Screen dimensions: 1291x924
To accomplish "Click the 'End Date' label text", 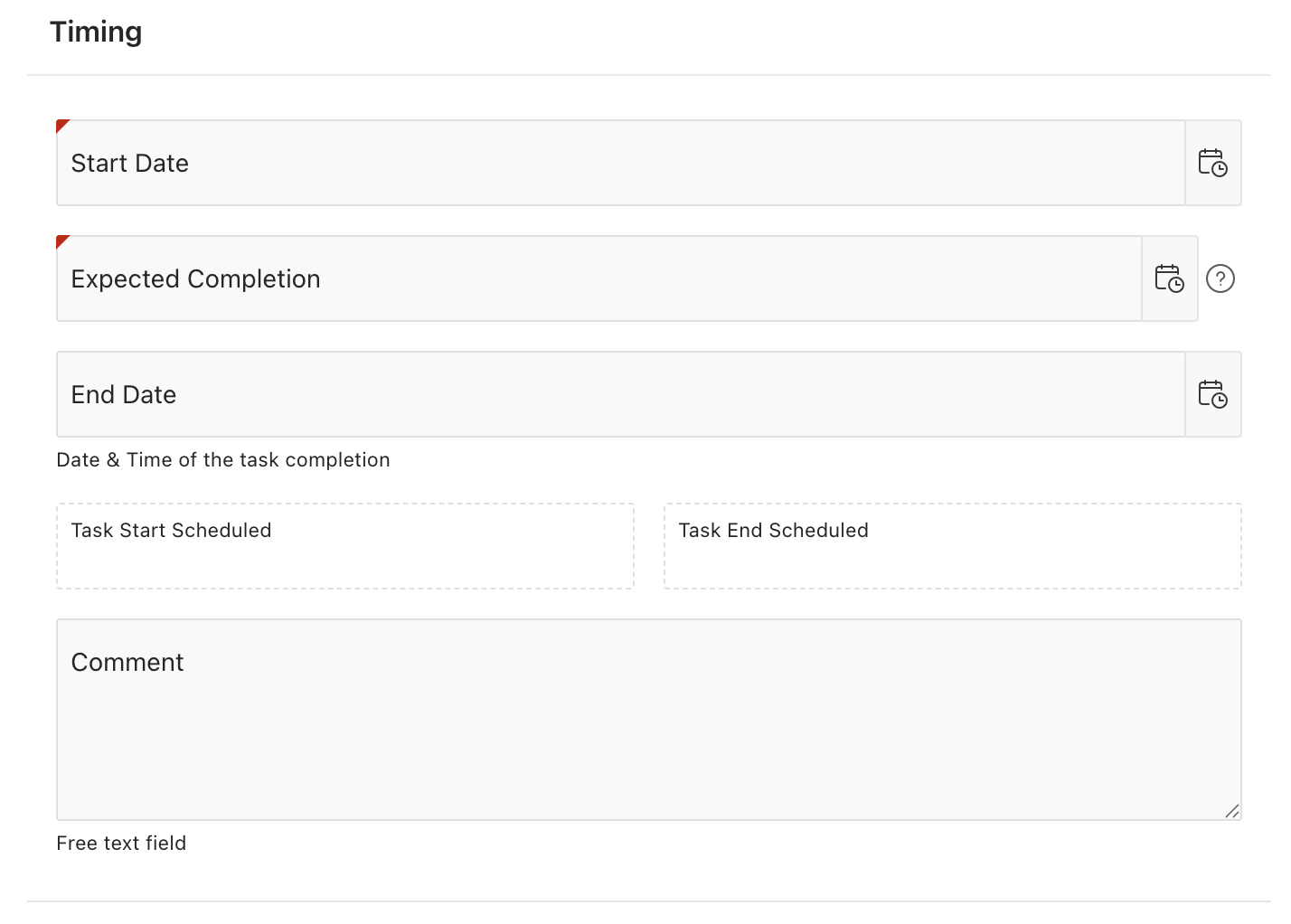I will click(124, 395).
